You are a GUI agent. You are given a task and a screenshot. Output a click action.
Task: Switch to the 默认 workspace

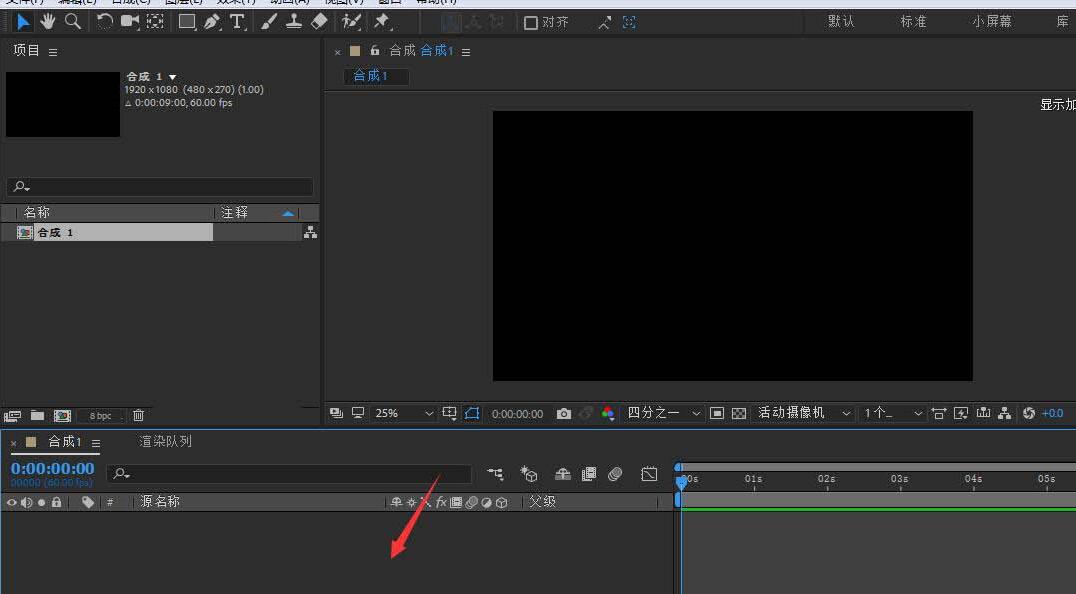click(x=841, y=21)
